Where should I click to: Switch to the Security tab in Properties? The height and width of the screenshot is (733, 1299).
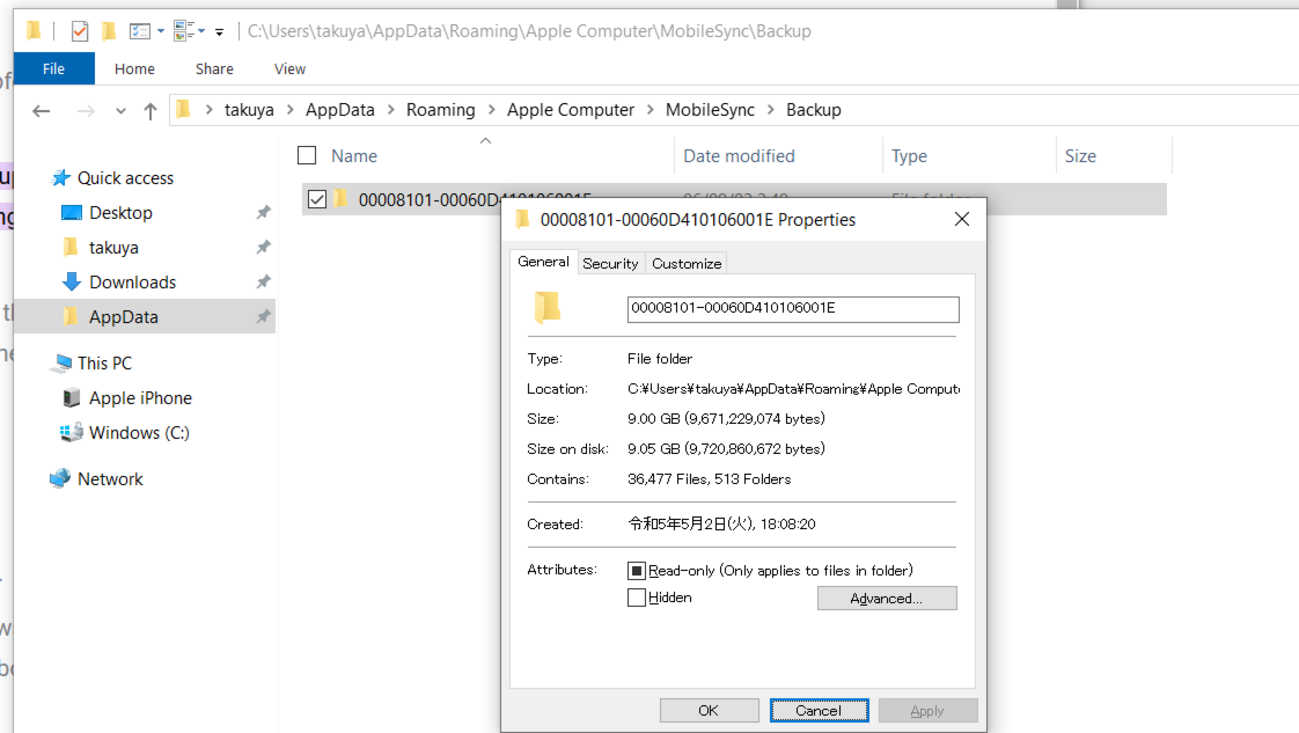pos(610,264)
